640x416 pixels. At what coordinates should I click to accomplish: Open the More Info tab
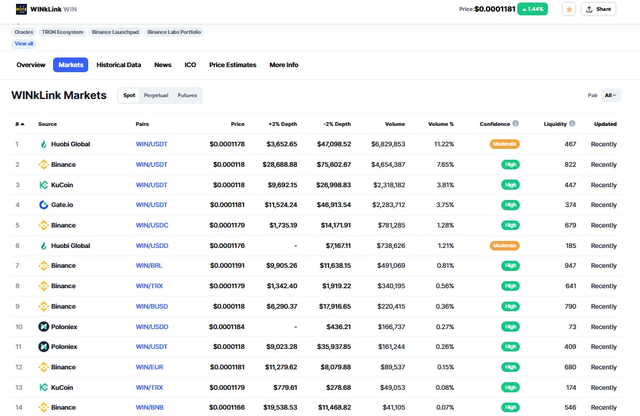pos(284,65)
